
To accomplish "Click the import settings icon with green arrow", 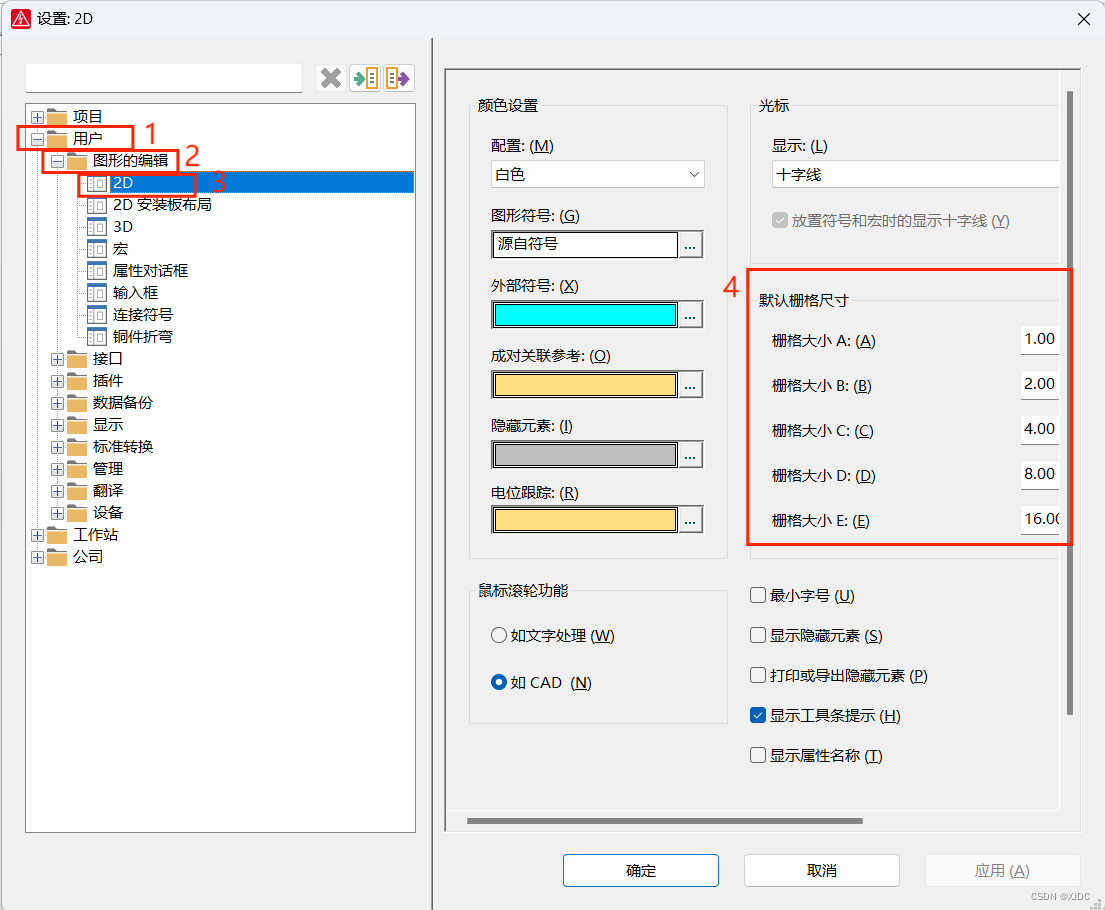I will click(365, 78).
